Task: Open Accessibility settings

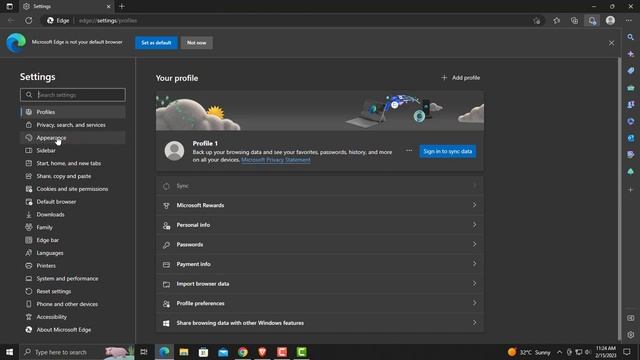Action: (73, 317)
